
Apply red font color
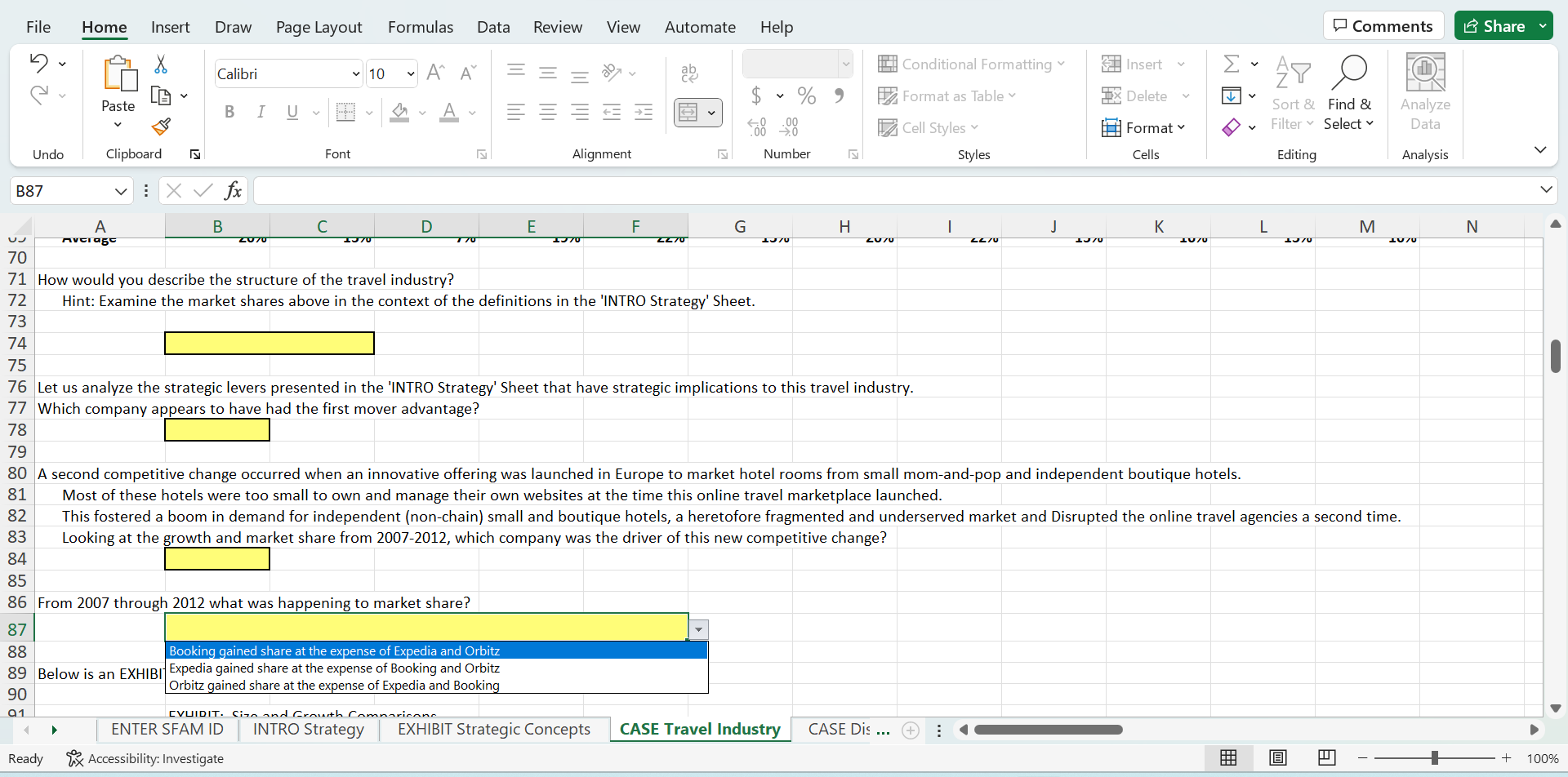coord(448,112)
